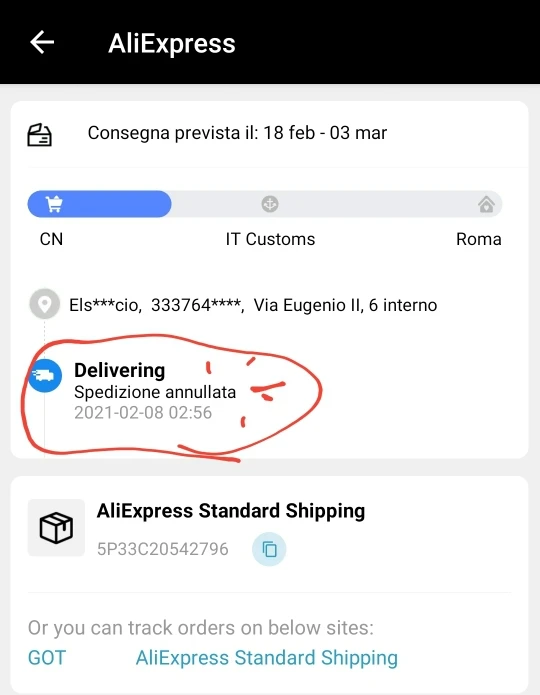This screenshot has width=540, height=695.
Task: Go back using the arrow icon
Action: pyautogui.click(x=42, y=43)
